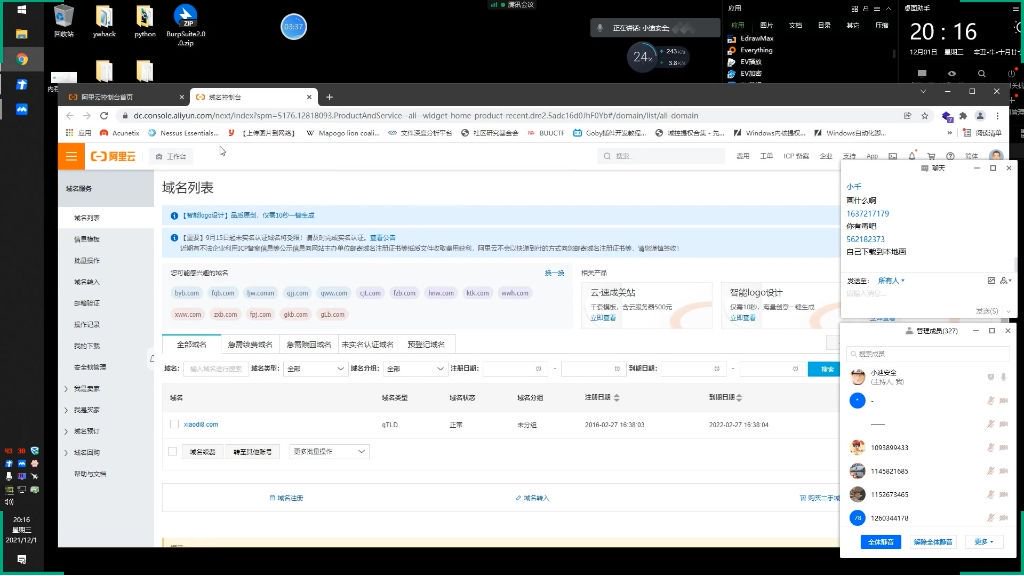
Task: Select the suggested domain byb.com
Action: pyautogui.click(x=186, y=293)
